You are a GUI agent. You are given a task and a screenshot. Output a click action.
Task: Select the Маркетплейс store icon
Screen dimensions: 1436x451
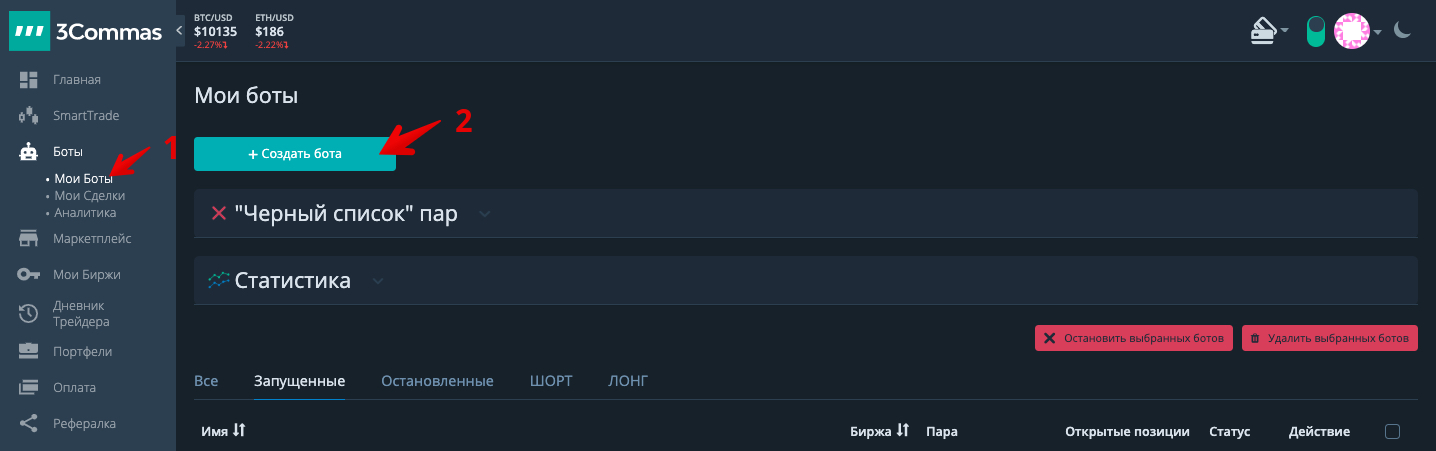point(28,239)
